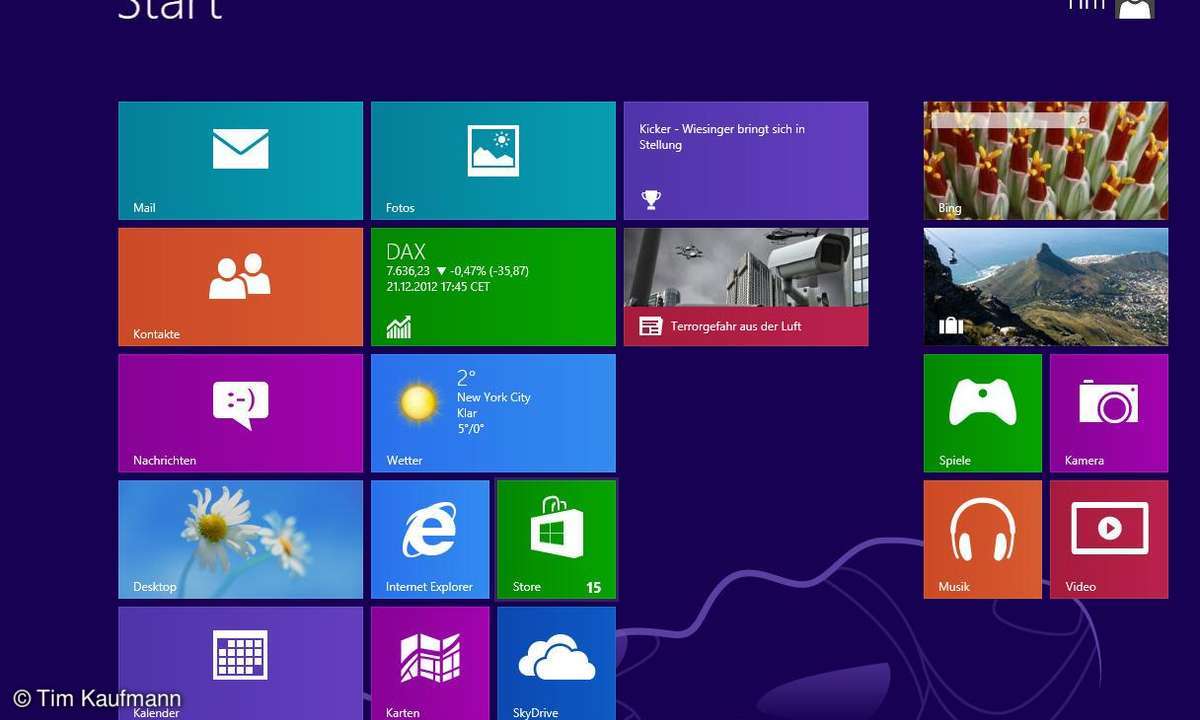Click '21.12.2012 17:45 CET' timestamp
This screenshot has height=720, width=1200.
pos(438,286)
